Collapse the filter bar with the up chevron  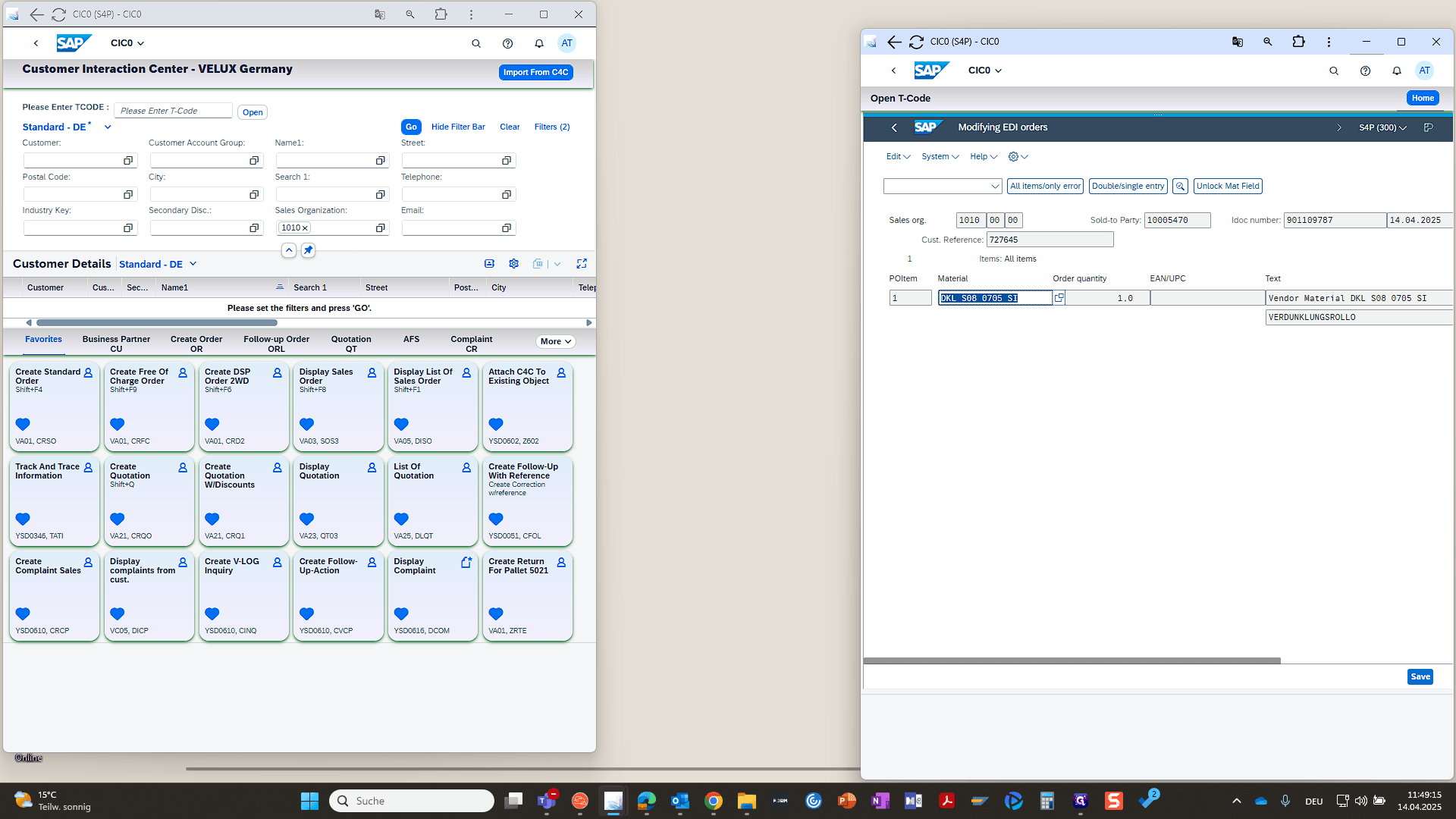pyautogui.click(x=289, y=250)
